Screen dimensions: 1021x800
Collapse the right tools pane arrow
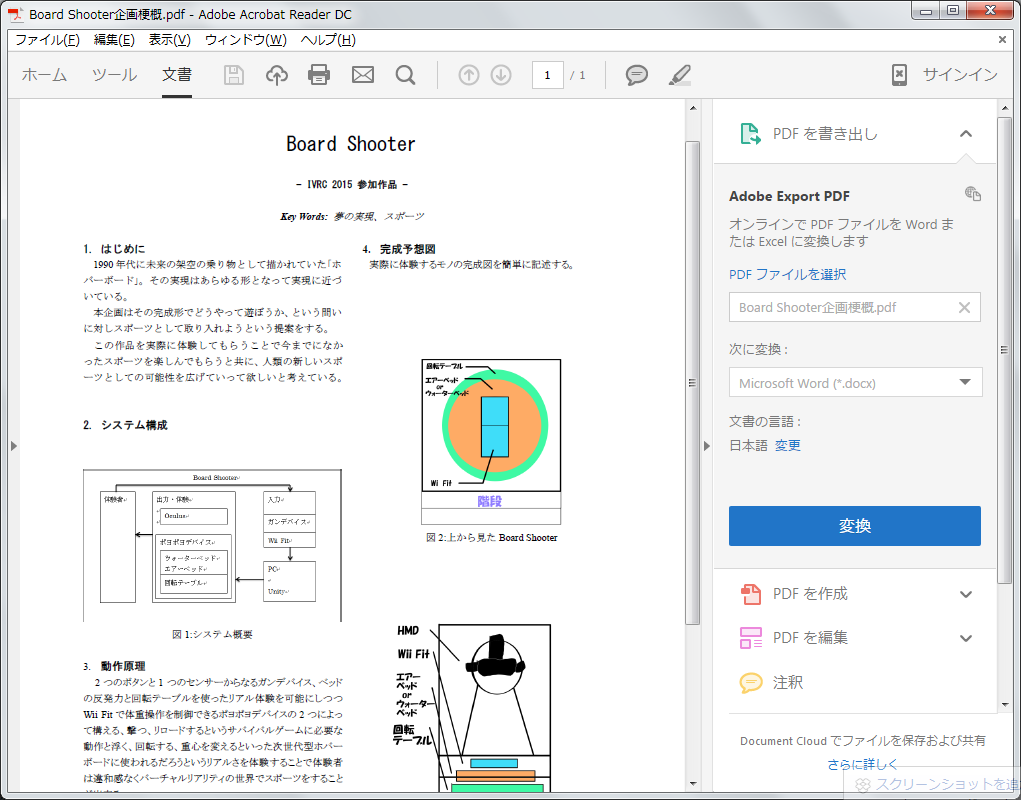point(707,446)
